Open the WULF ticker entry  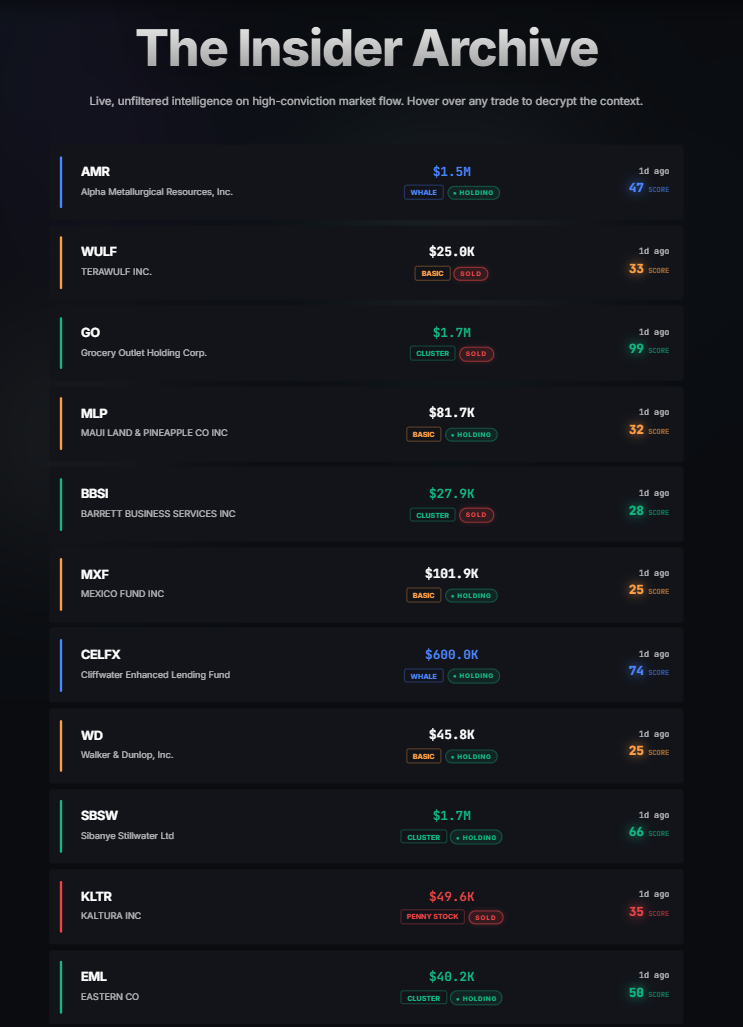click(x=100, y=251)
